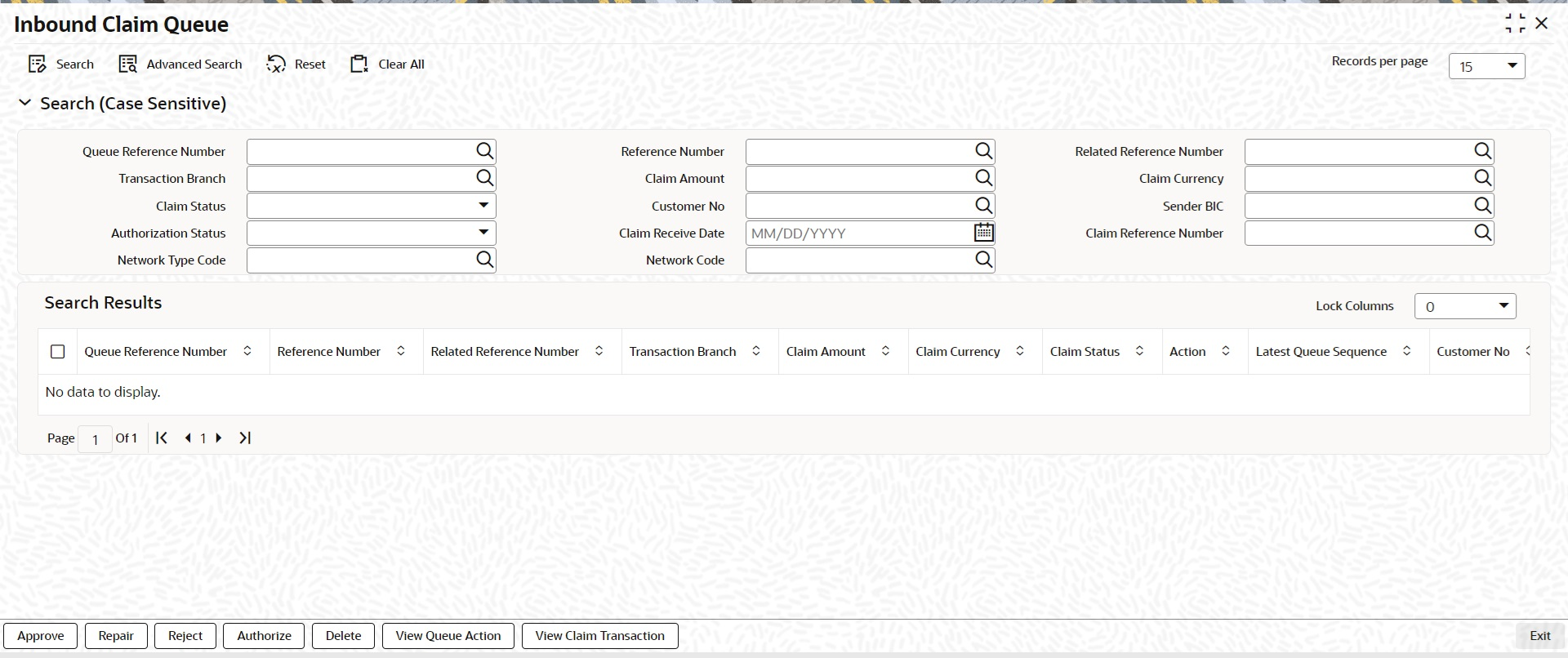This screenshot has height=658, width=1568.
Task: Sort results by Claim Status column
Action: coord(1139,351)
